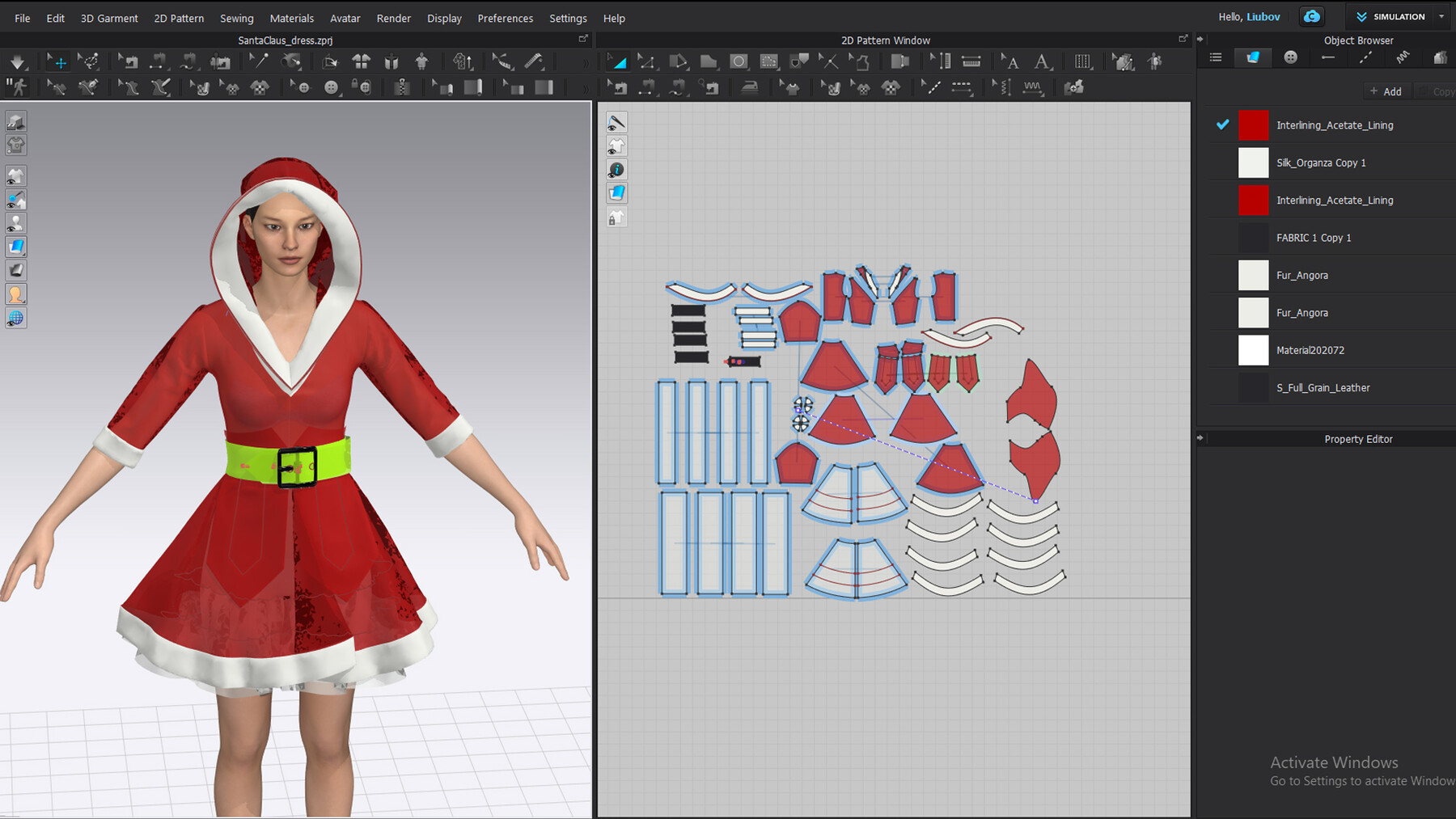Click the red swatch of Interlining_Acetate_Lining
1456x819 pixels.
1254,125
